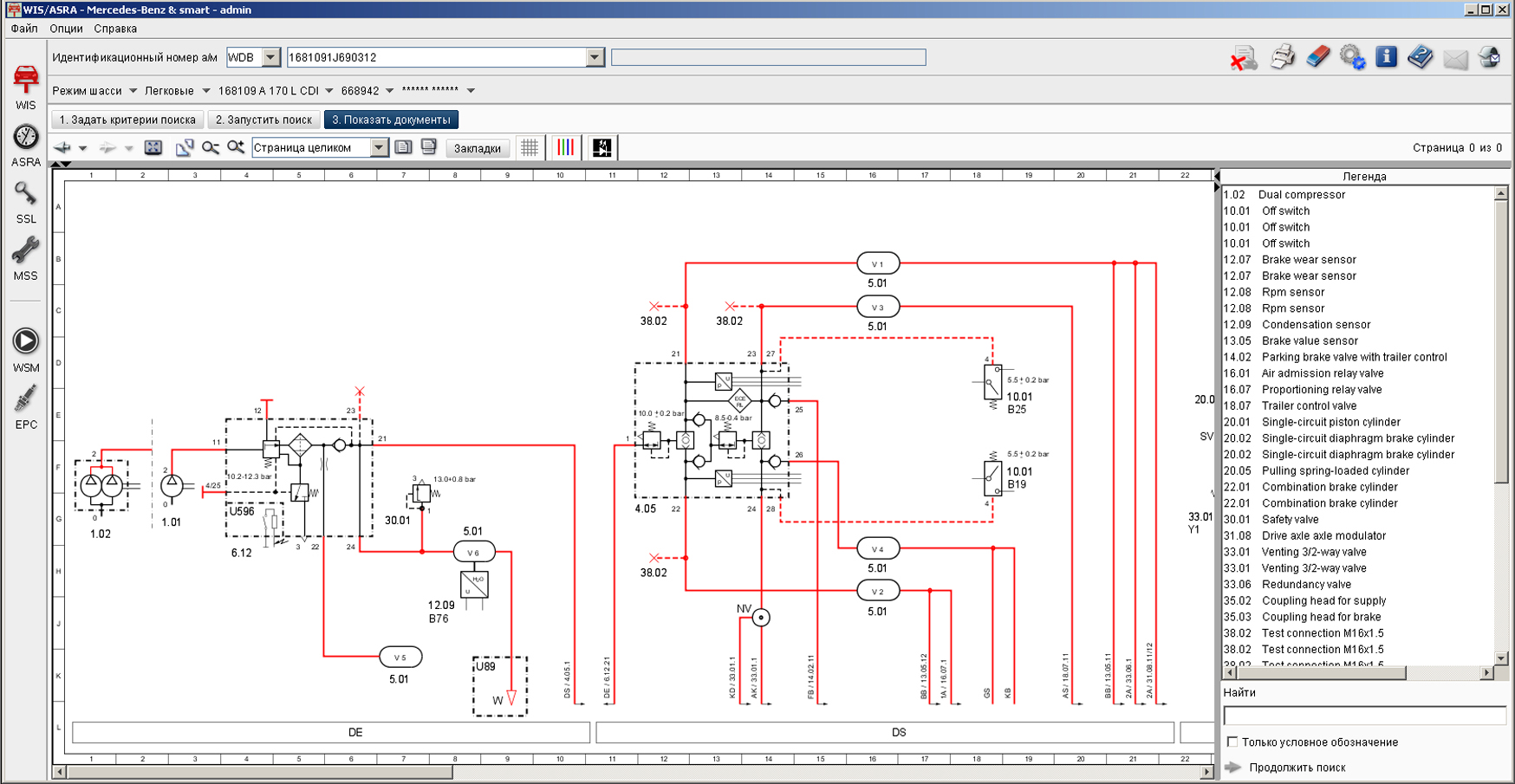
Task: Click 'Продолжить поиск' to continue search
Action: (x=1297, y=768)
